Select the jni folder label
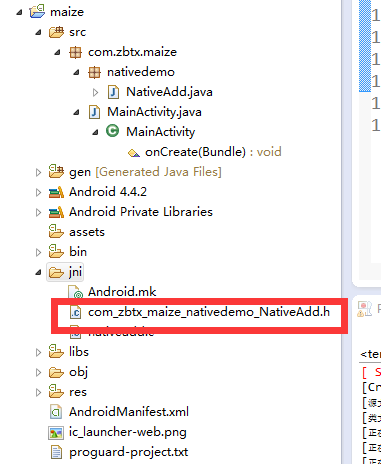Screen dimensions: 381x464 (75, 272)
